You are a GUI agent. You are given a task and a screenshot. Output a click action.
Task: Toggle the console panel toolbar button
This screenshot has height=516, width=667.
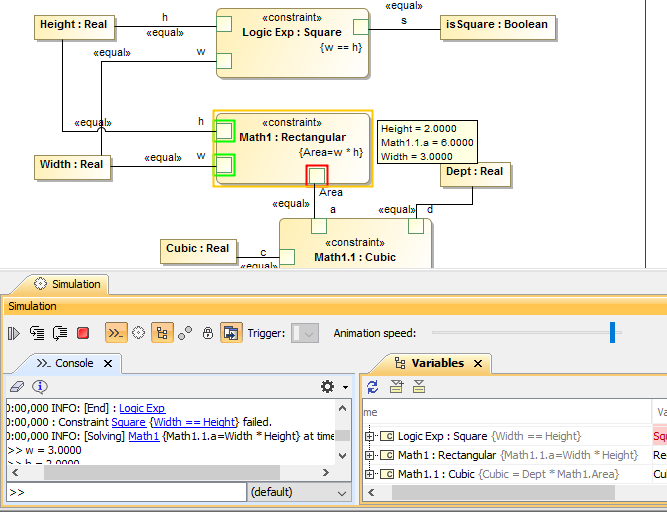point(116,333)
